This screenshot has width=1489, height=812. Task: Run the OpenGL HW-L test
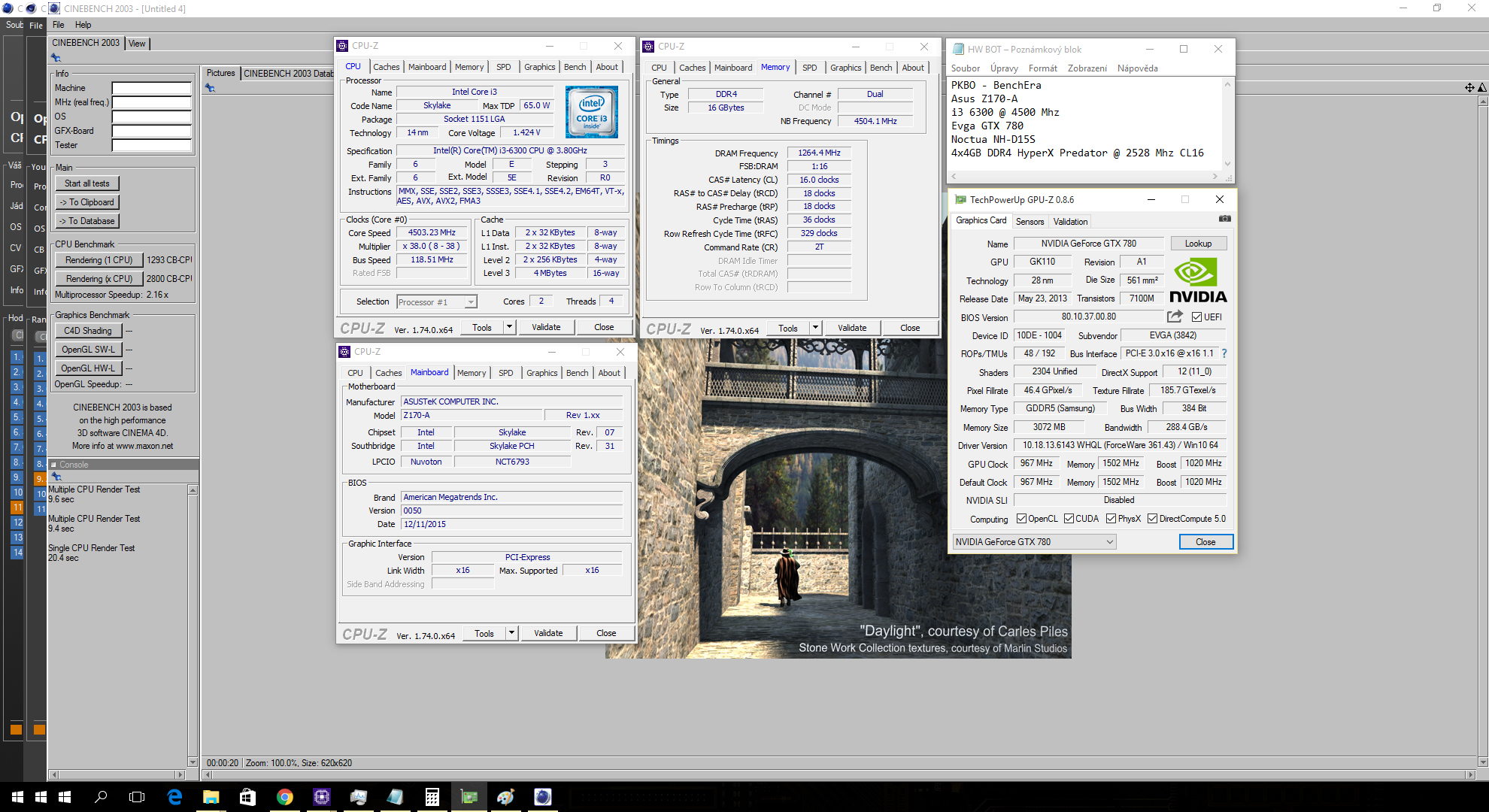(87, 368)
